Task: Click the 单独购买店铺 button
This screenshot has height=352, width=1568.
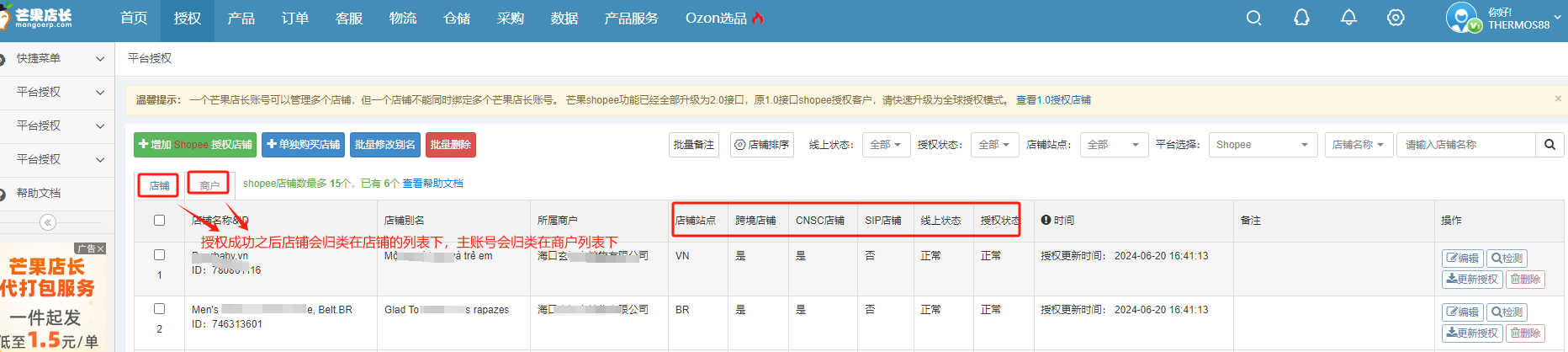Action: 303,145
